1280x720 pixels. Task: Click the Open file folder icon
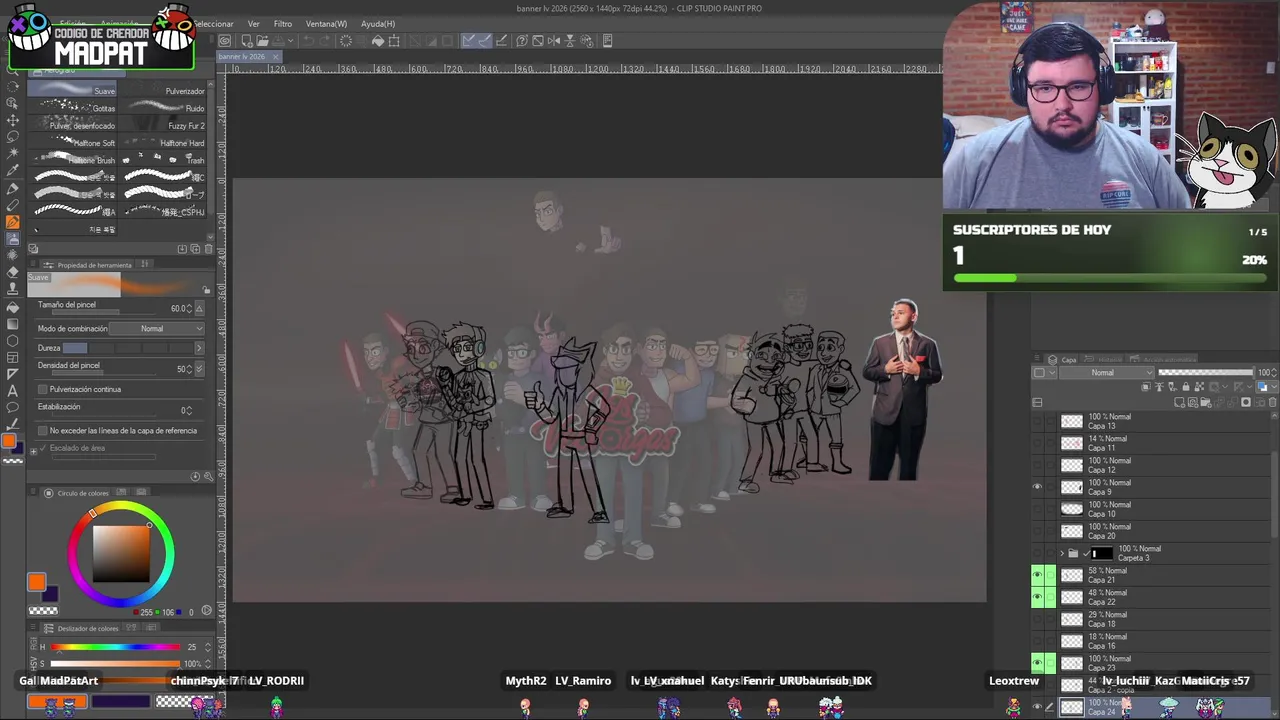[262, 41]
